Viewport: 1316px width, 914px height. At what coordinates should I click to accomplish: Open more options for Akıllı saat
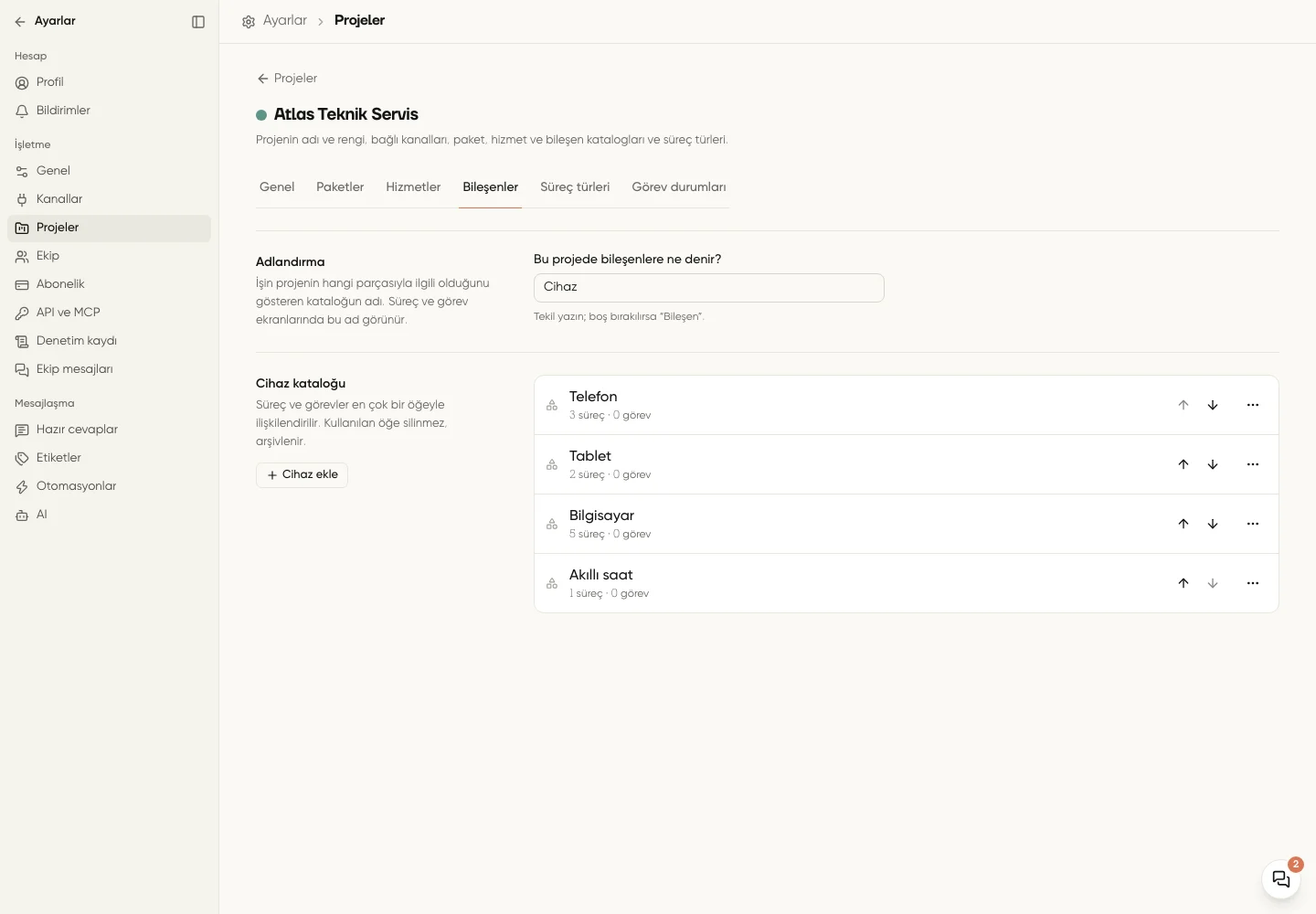tap(1253, 583)
